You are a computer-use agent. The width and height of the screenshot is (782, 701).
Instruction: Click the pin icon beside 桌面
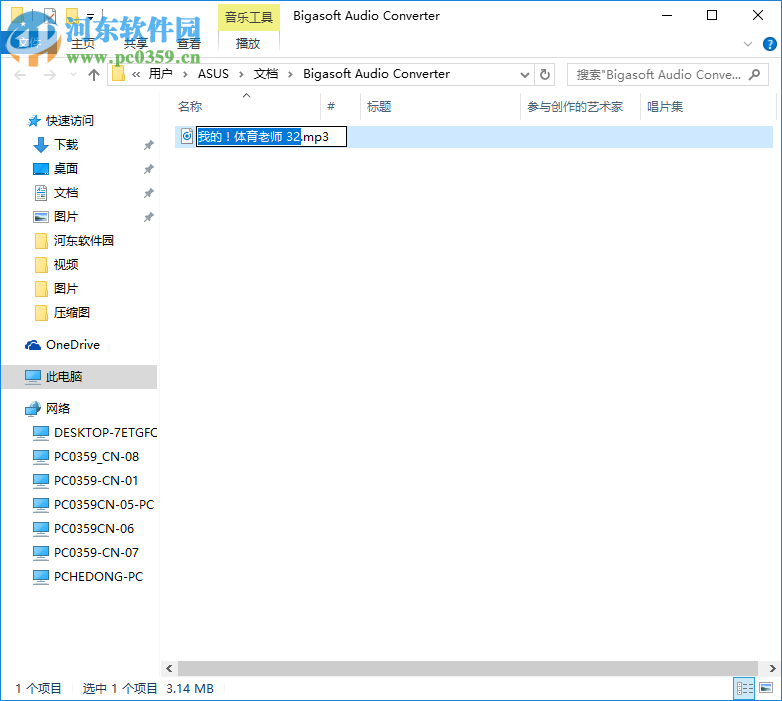(x=149, y=169)
